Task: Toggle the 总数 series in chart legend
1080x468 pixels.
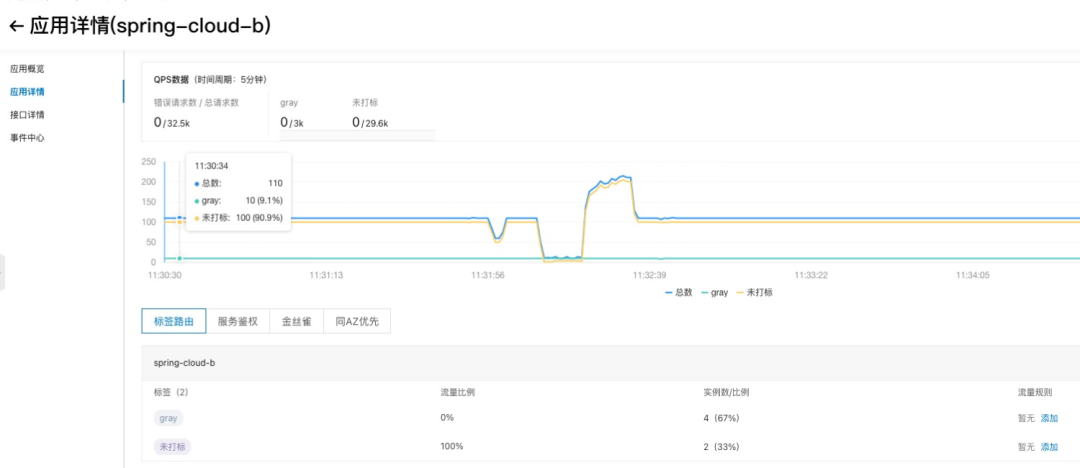Action: point(678,292)
